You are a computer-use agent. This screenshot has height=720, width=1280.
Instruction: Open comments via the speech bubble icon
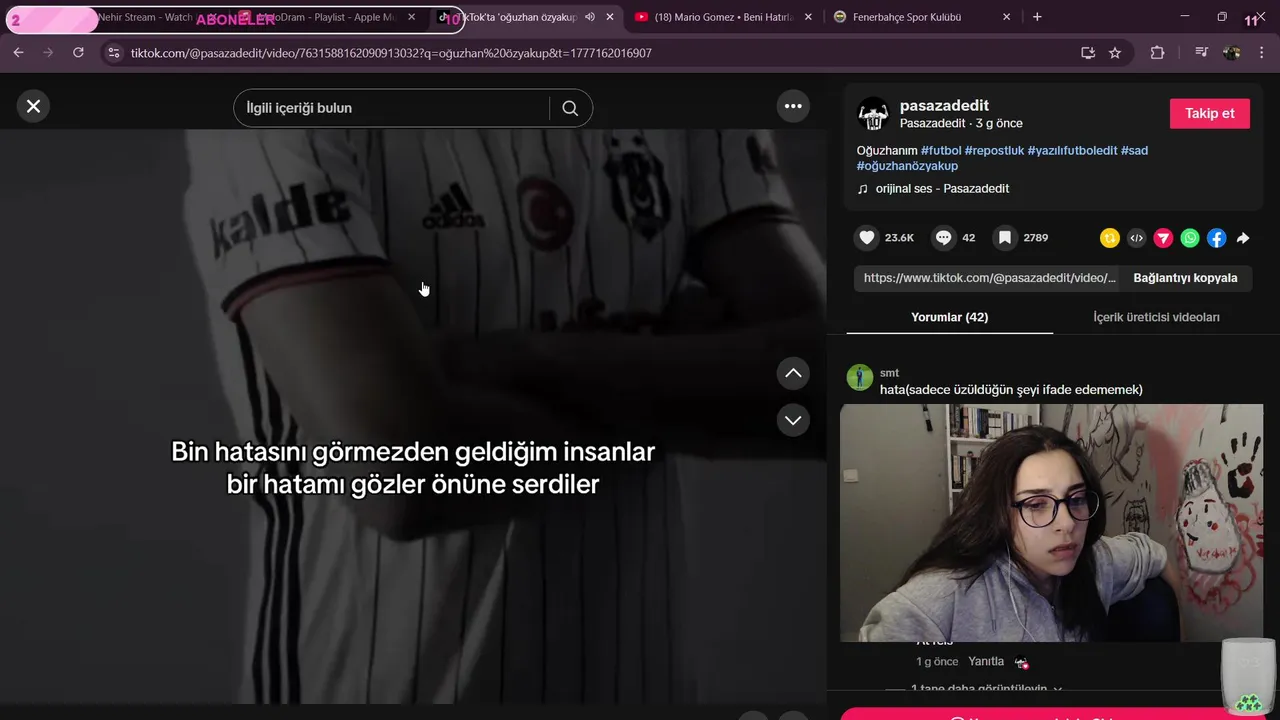point(943,238)
